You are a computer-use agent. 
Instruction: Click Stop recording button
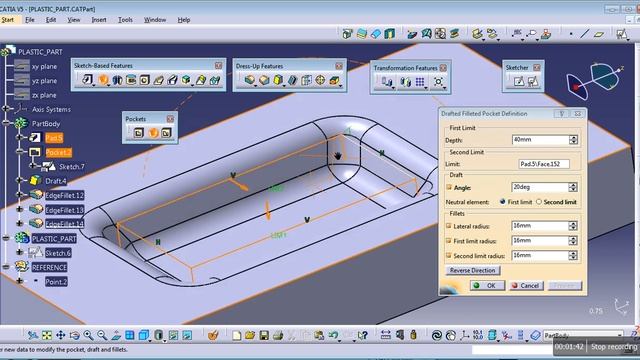tap(614, 347)
